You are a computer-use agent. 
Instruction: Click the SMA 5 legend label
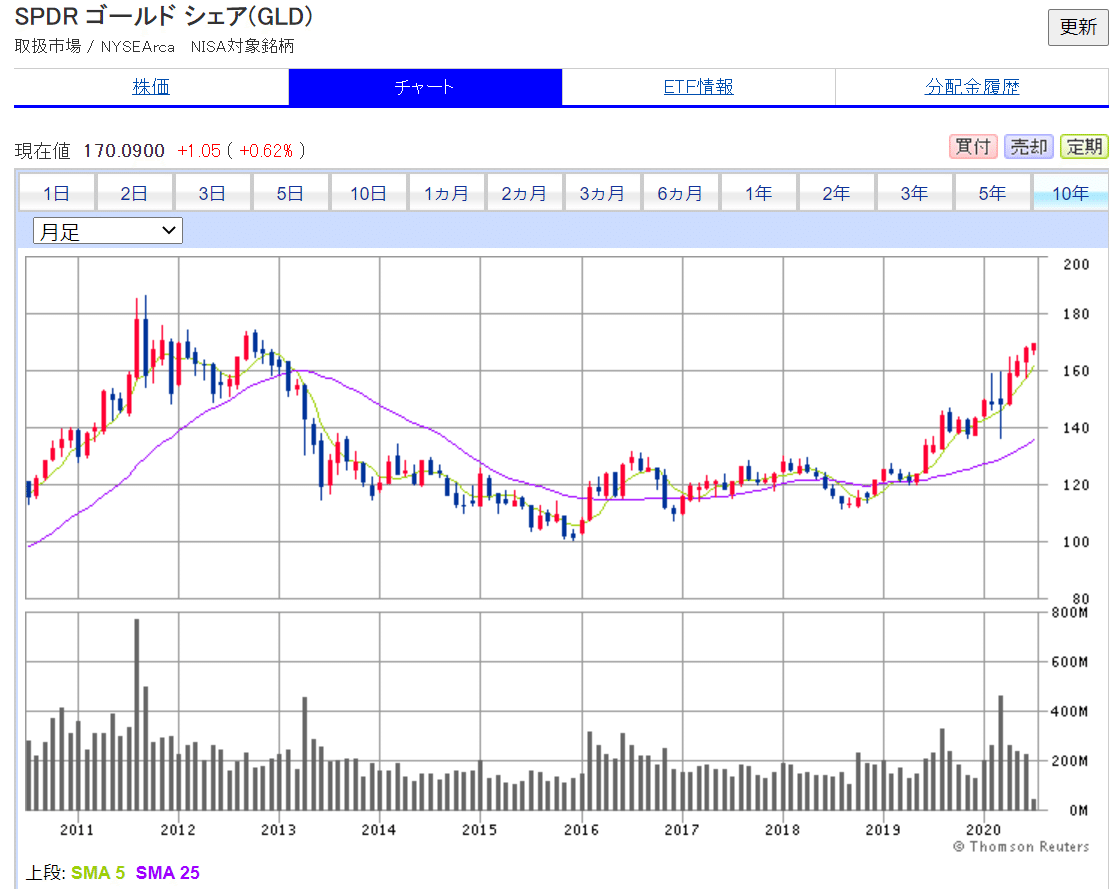(x=98, y=873)
